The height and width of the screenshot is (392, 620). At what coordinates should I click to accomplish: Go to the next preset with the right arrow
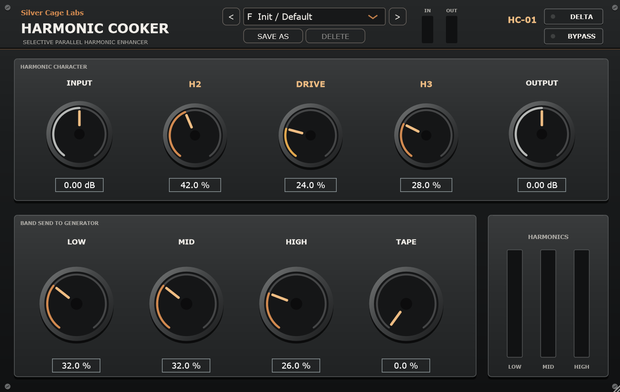click(397, 17)
